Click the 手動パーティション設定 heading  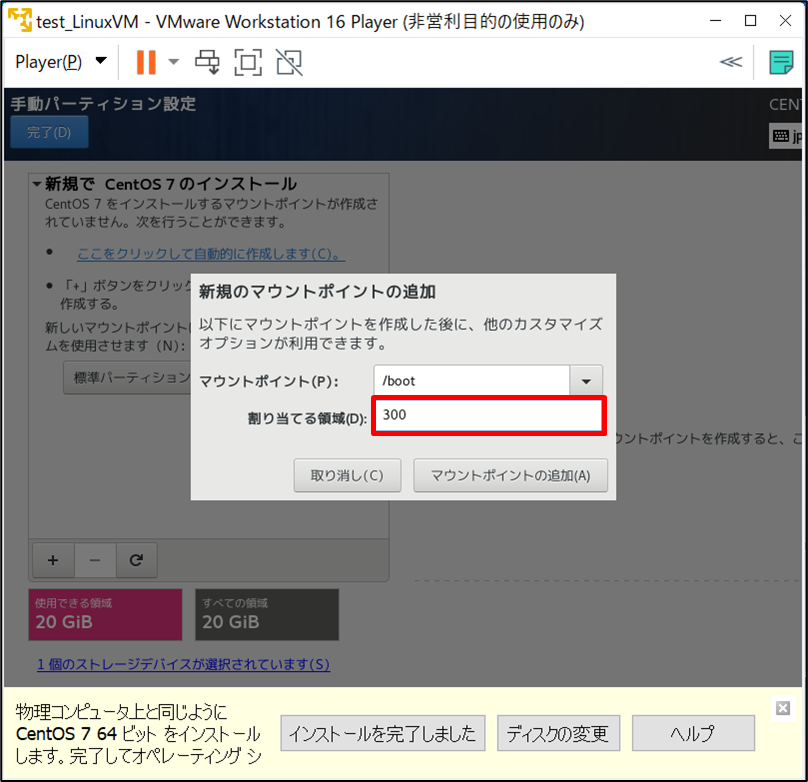(103, 104)
